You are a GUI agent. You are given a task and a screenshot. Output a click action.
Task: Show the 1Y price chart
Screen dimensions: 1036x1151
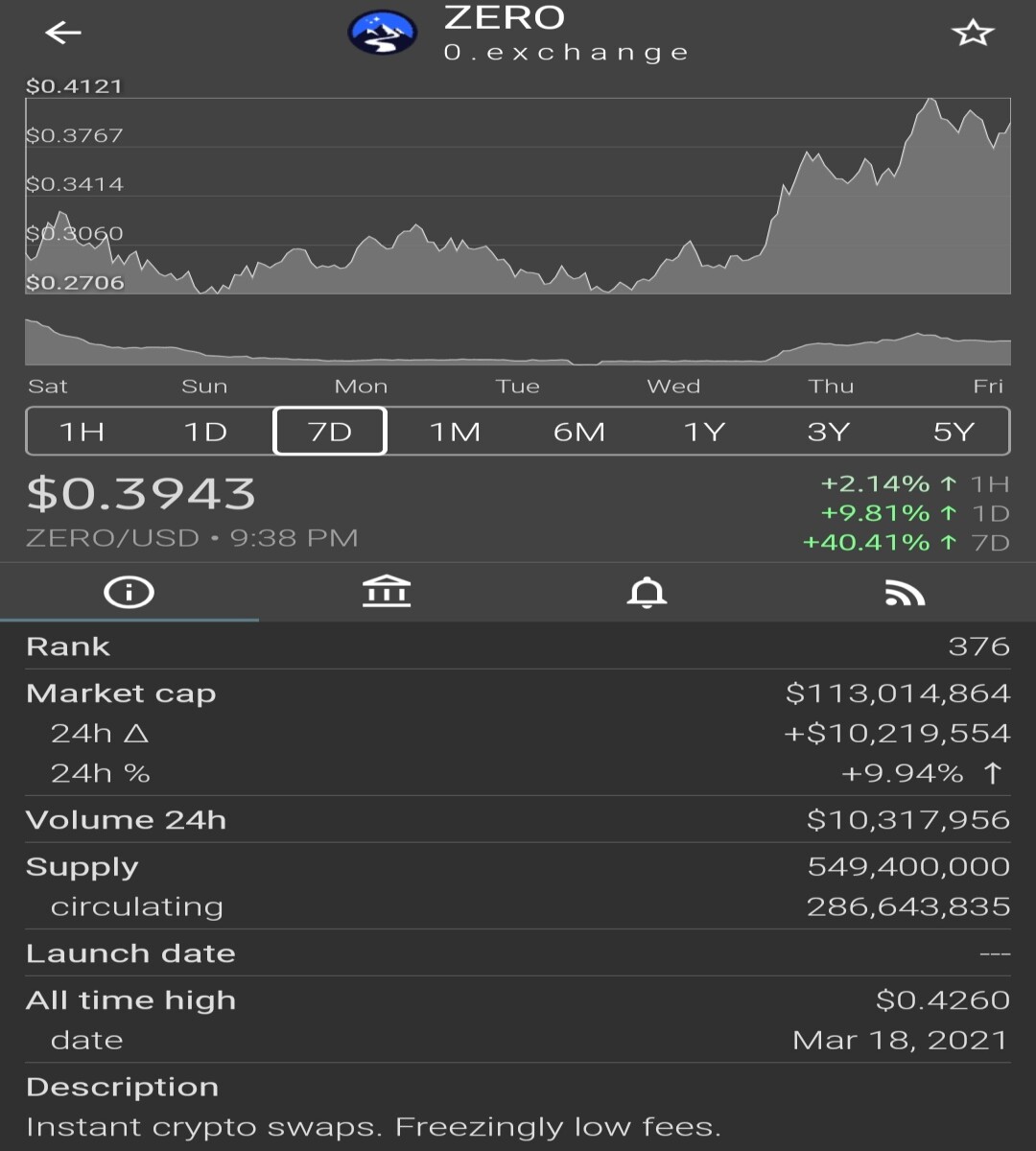click(704, 432)
